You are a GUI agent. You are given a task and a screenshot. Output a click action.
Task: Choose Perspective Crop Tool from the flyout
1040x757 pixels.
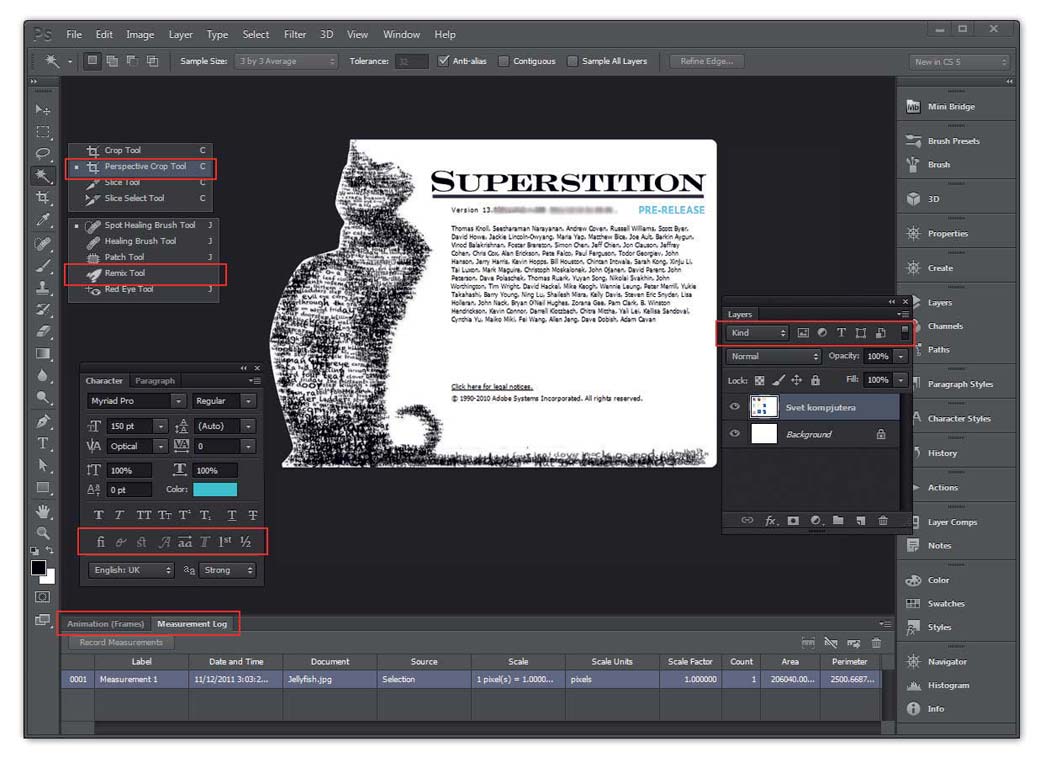pyautogui.click(x=141, y=167)
